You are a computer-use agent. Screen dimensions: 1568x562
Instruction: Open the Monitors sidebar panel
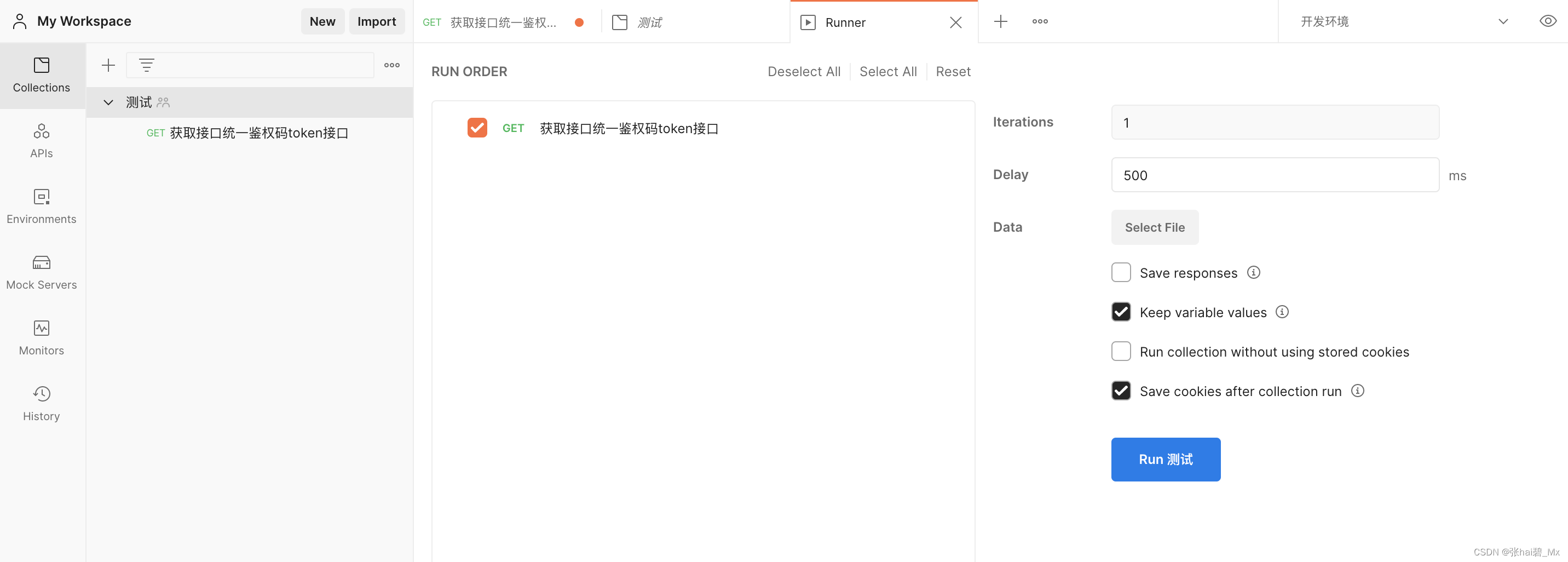[x=42, y=339]
